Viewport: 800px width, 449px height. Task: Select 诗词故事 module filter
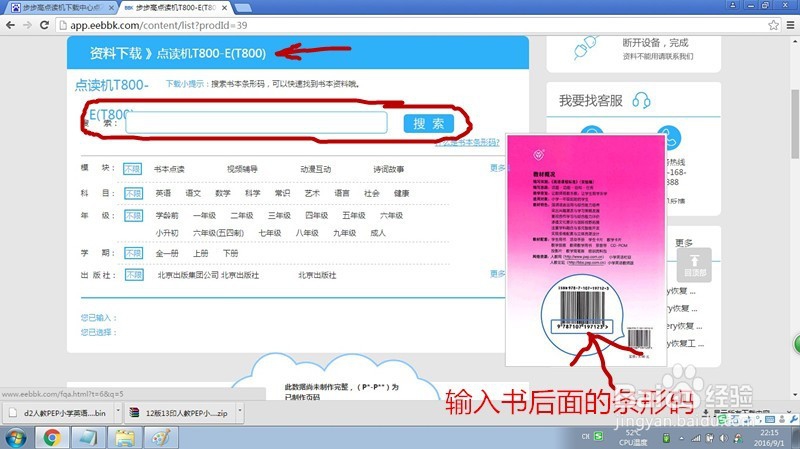point(388,169)
